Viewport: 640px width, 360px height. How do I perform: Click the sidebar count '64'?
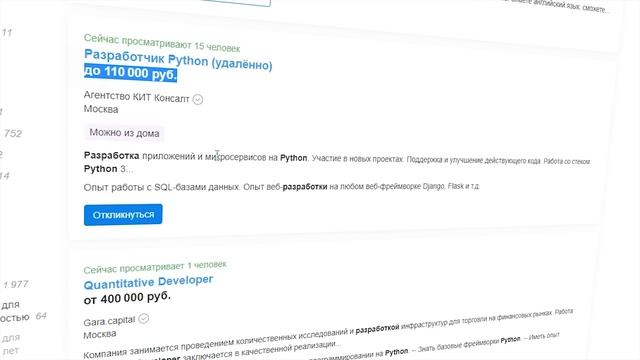pos(41,316)
